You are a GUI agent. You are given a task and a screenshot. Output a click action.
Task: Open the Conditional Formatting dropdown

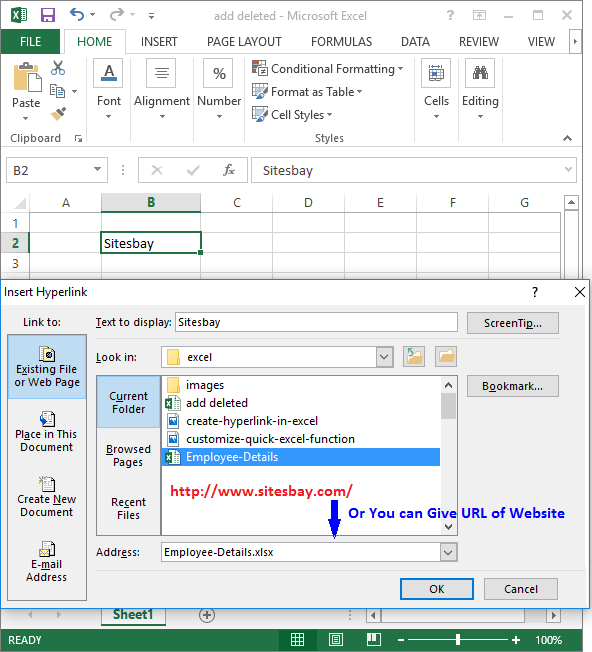tap(328, 69)
